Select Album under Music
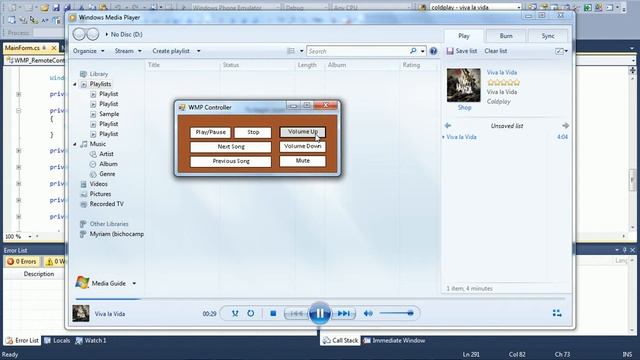Viewport: 640px width, 360px height. 108,164
